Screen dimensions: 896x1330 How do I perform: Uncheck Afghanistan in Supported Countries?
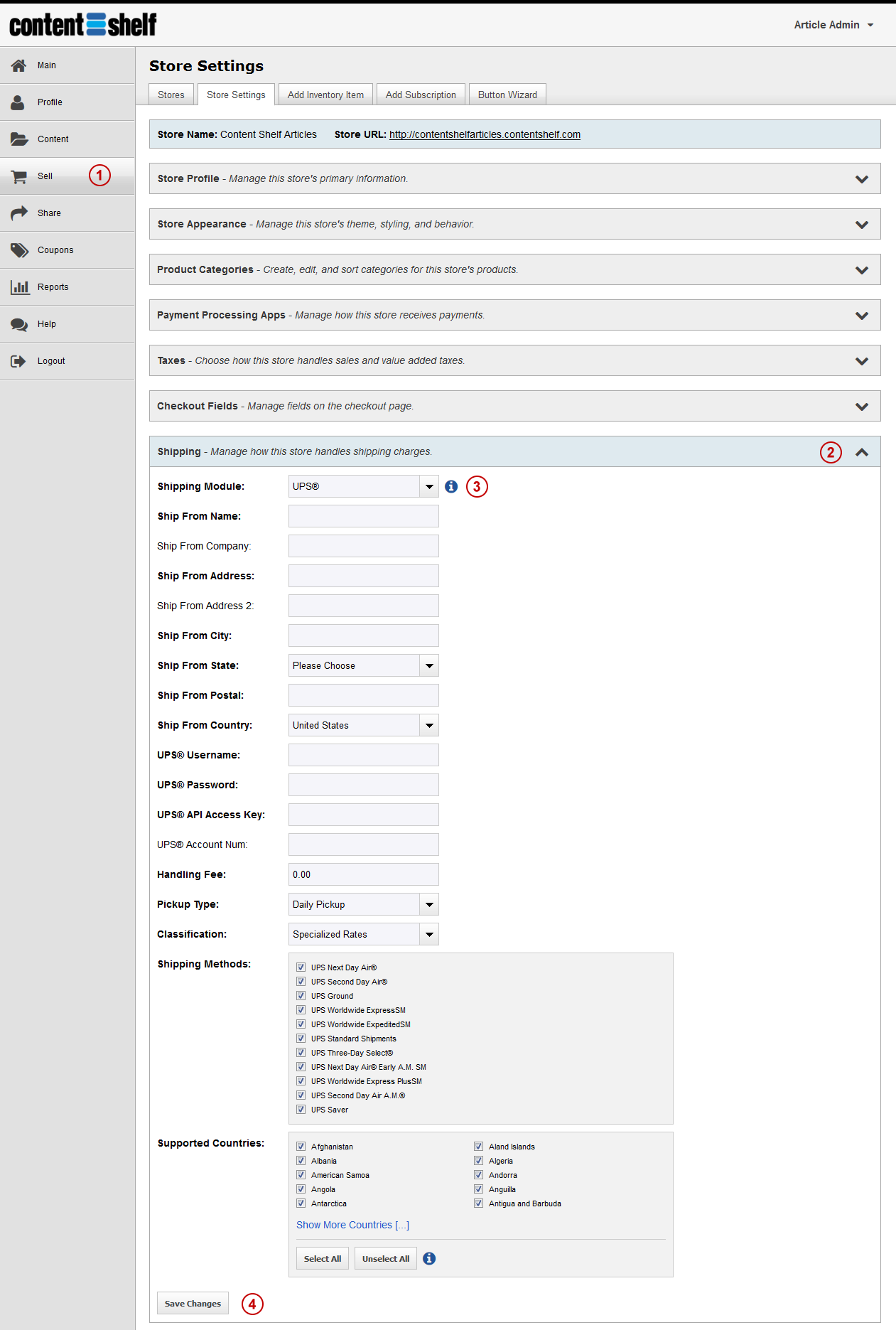pos(301,1147)
